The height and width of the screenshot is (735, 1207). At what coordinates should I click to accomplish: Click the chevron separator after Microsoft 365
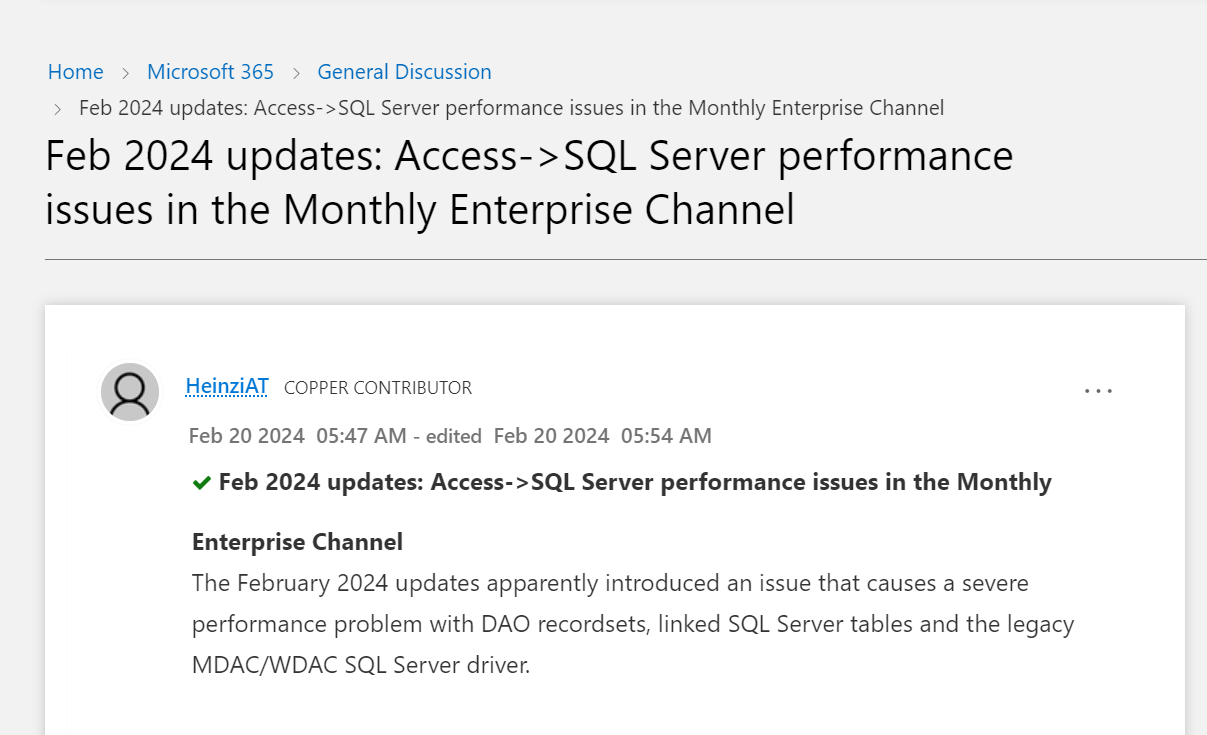[x=295, y=72]
